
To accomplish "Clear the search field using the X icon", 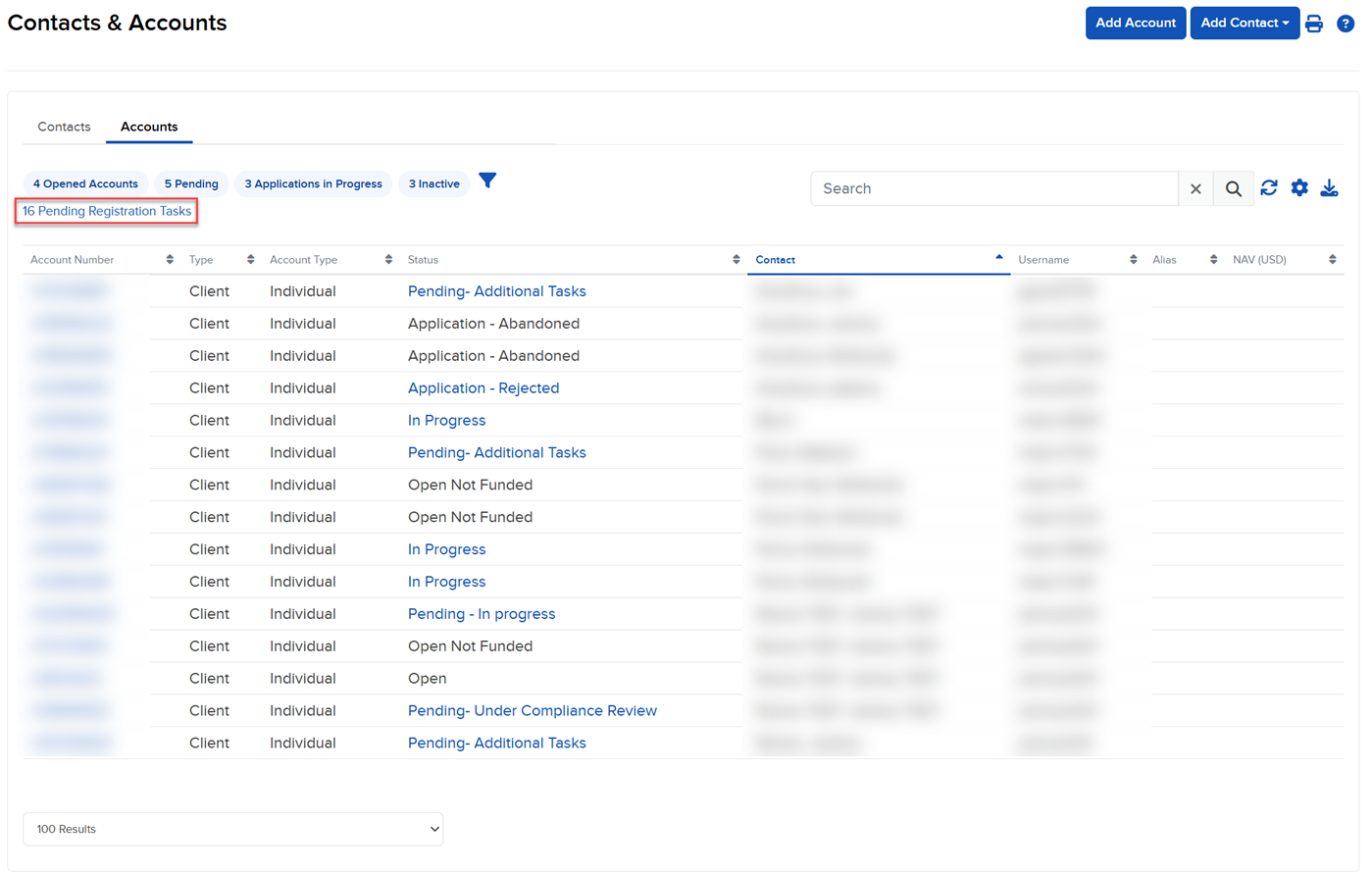I will pos(1195,187).
